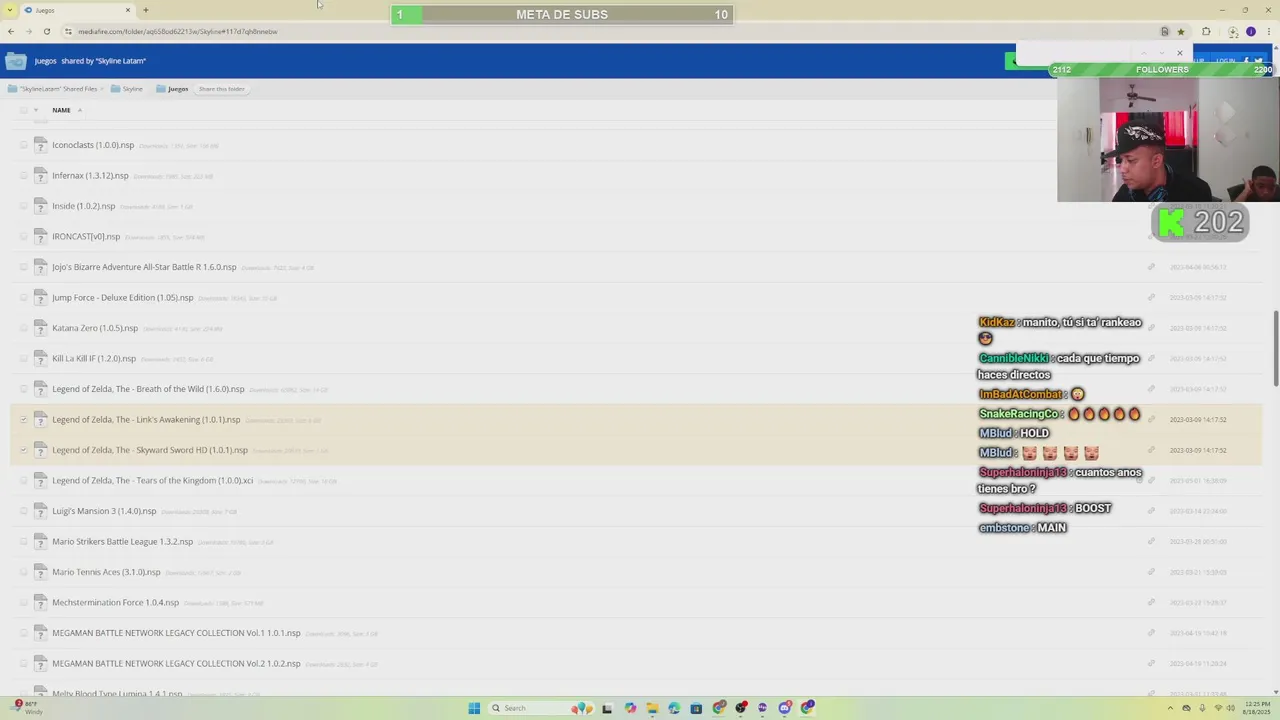
Task: Copy link icon for MEGAMAN Legacy Collection Vol.2 row
Action: tap(1151, 664)
